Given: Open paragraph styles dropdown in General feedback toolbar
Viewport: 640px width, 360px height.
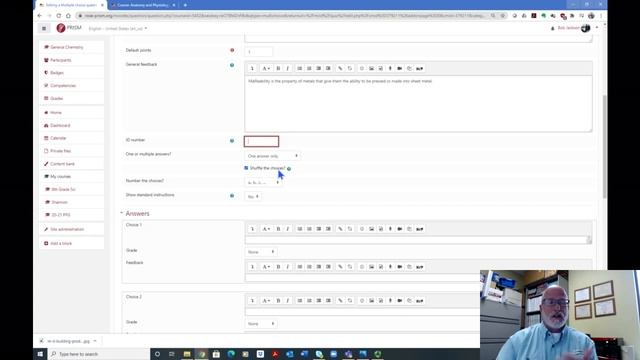Looking at the screenshot, I should (266, 68).
